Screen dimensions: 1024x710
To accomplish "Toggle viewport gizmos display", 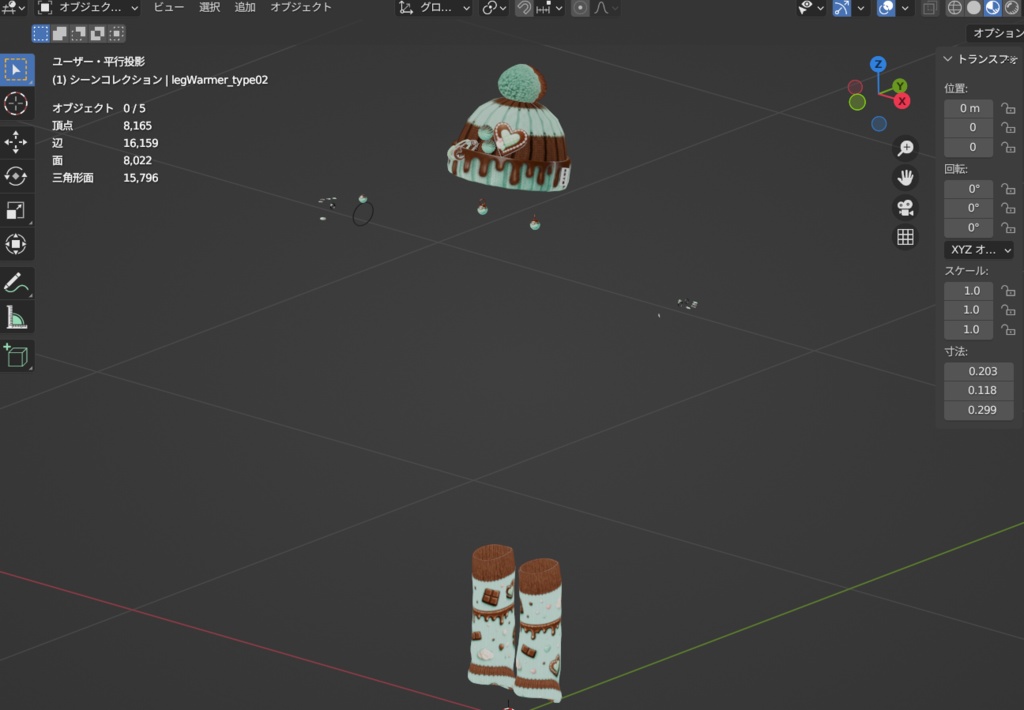I will tap(842, 8).
